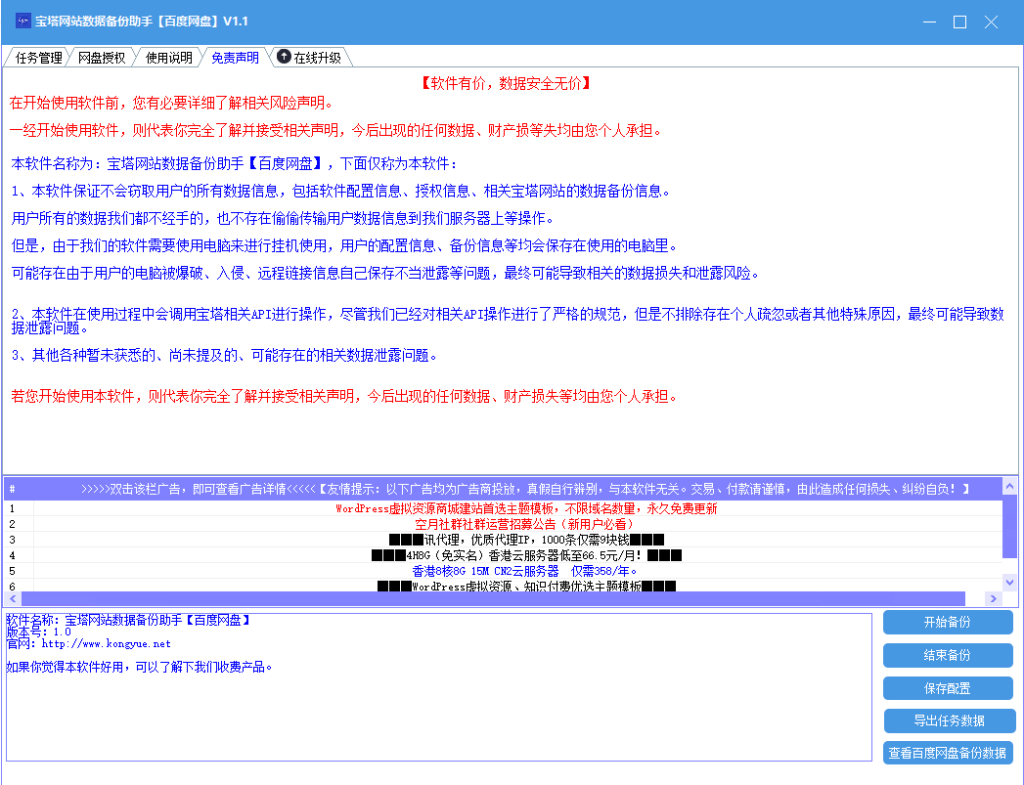The width and height of the screenshot is (1024, 785).
Task: Open the 在线升级 tab
Action: pos(310,57)
